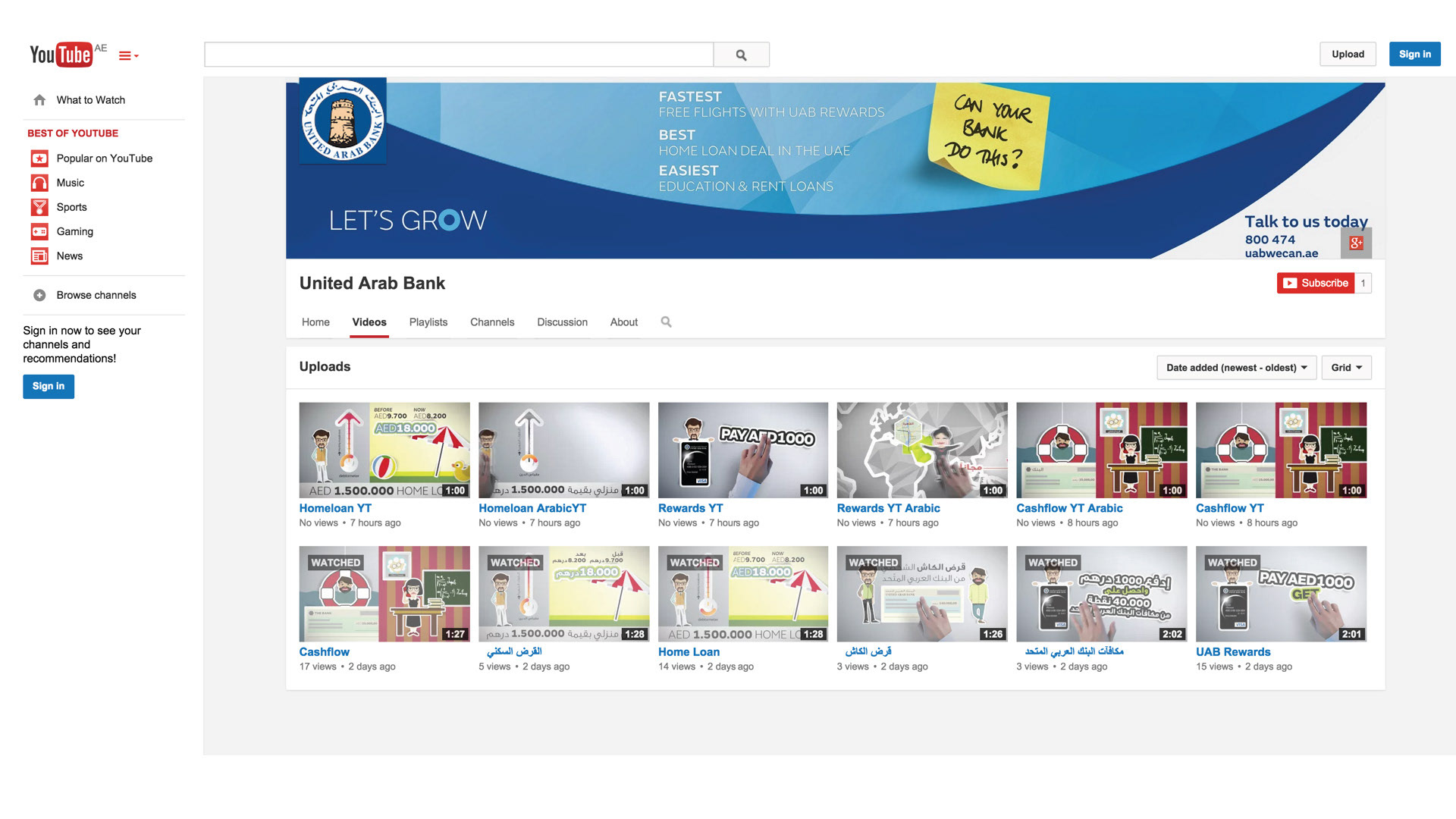
Task: Click the Google+ icon on banner
Action: 1356,243
